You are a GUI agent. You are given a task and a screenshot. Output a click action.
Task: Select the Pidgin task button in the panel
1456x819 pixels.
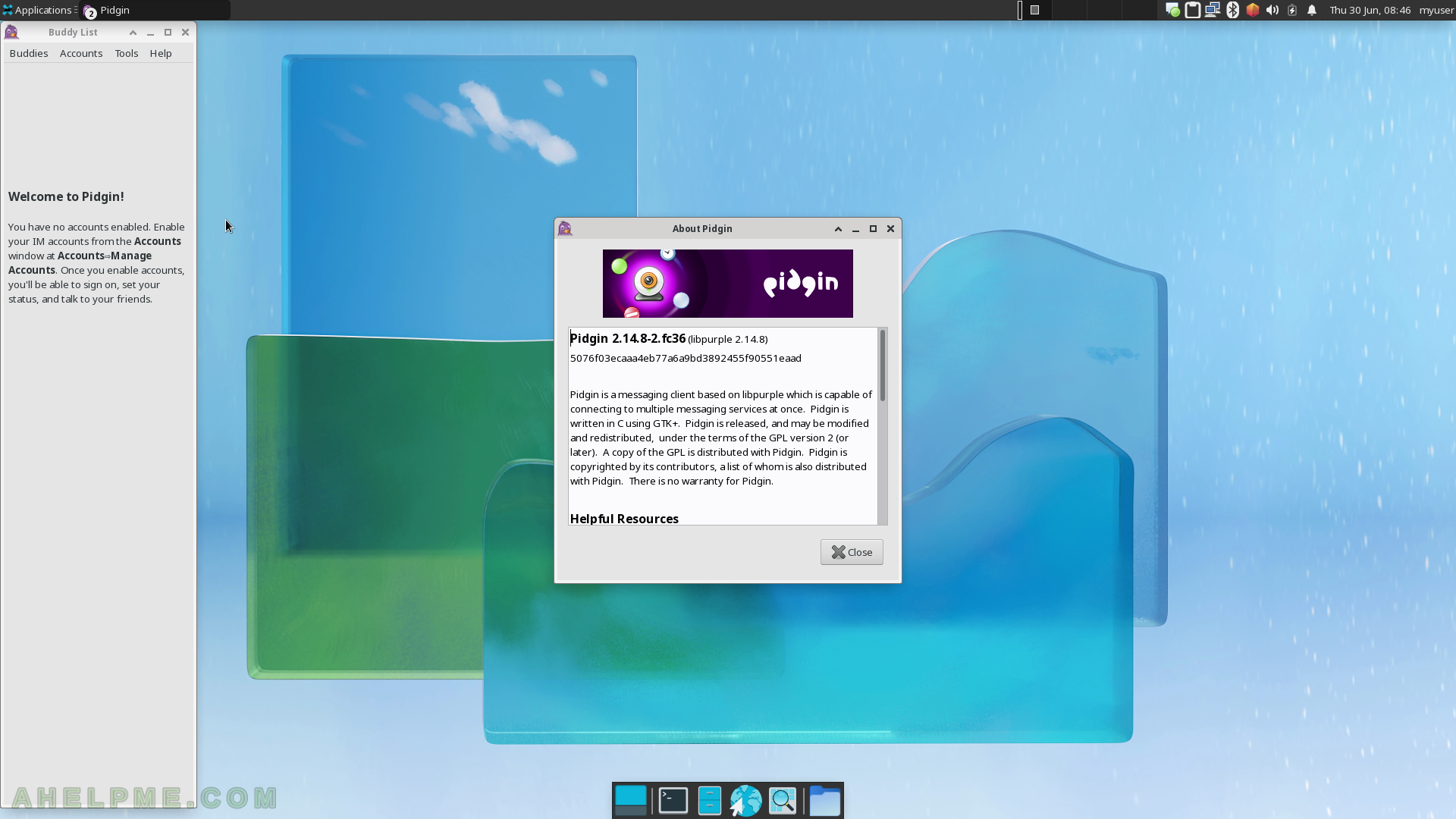[155, 10]
